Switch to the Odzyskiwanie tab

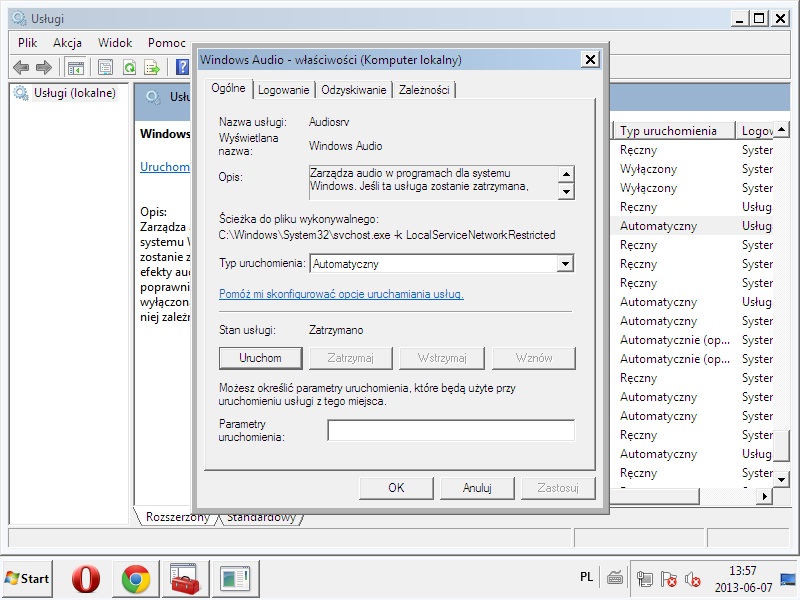click(354, 90)
